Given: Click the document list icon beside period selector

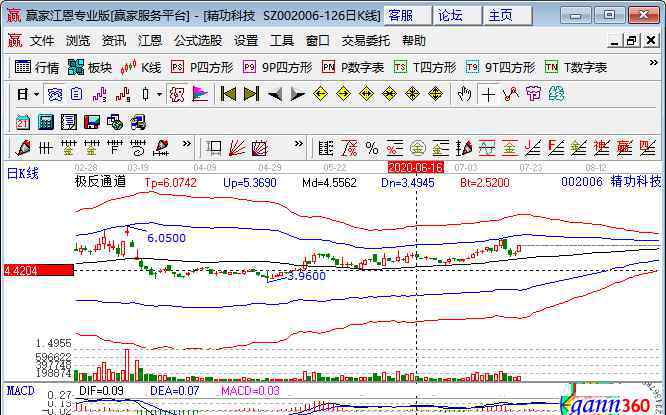Looking at the screenshot, I should (x=77, y=94).
